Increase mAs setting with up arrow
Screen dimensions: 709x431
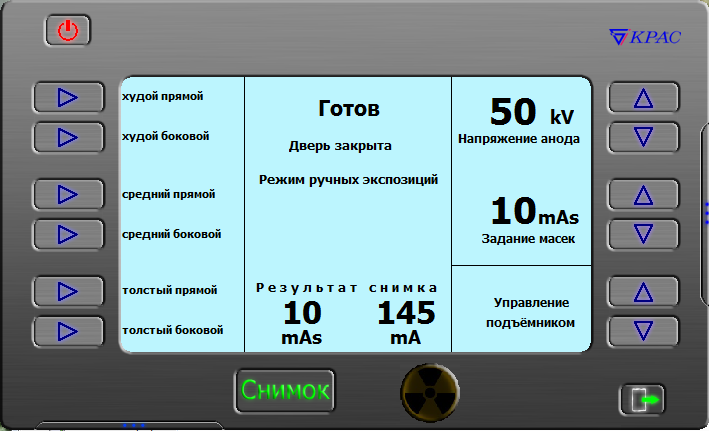point(643,193)
